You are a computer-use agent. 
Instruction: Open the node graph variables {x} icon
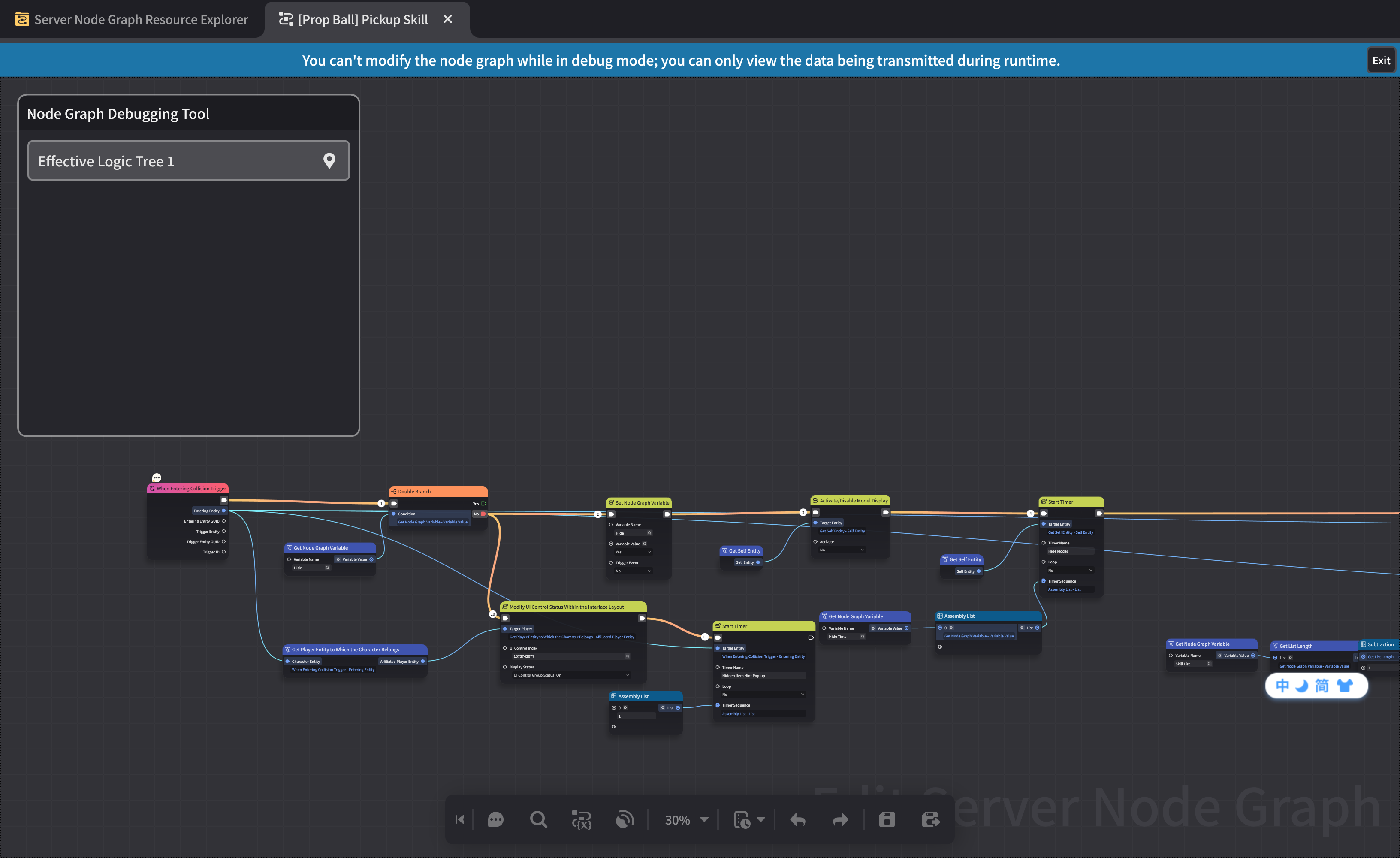[x=581, y=819]
